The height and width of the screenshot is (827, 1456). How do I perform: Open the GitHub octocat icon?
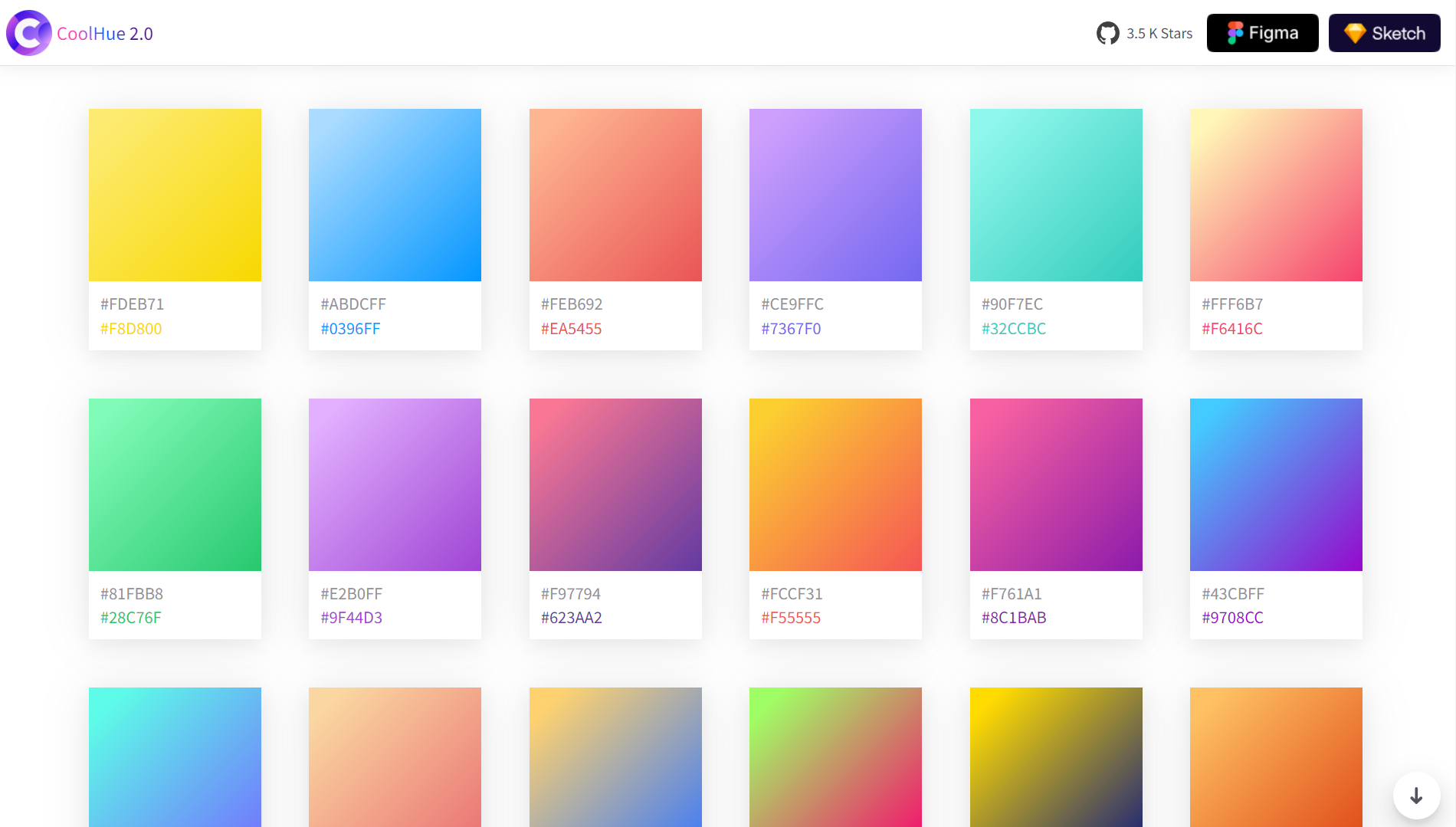(1107, 34)
